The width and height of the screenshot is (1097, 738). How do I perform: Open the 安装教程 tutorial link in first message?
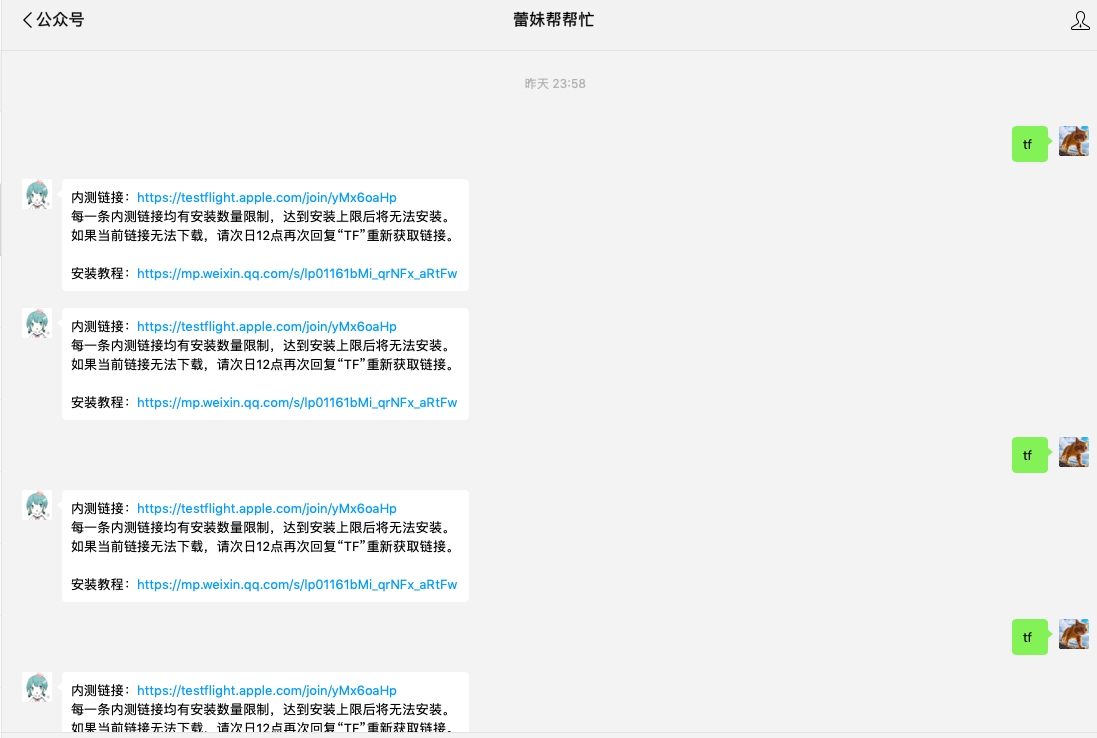tap(297, 273)
